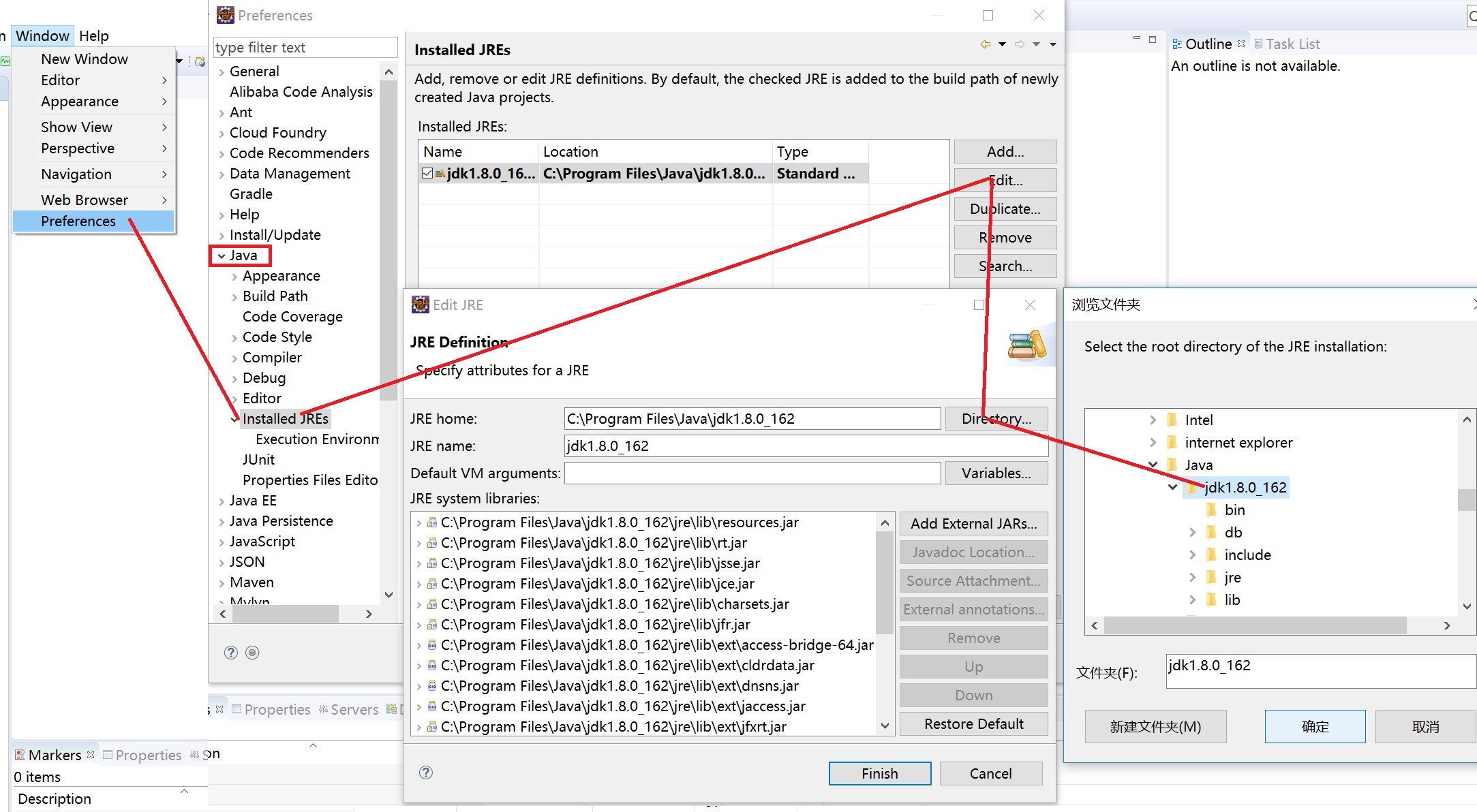
Task: Click the Markers view icon
Action: coord(20,755)
